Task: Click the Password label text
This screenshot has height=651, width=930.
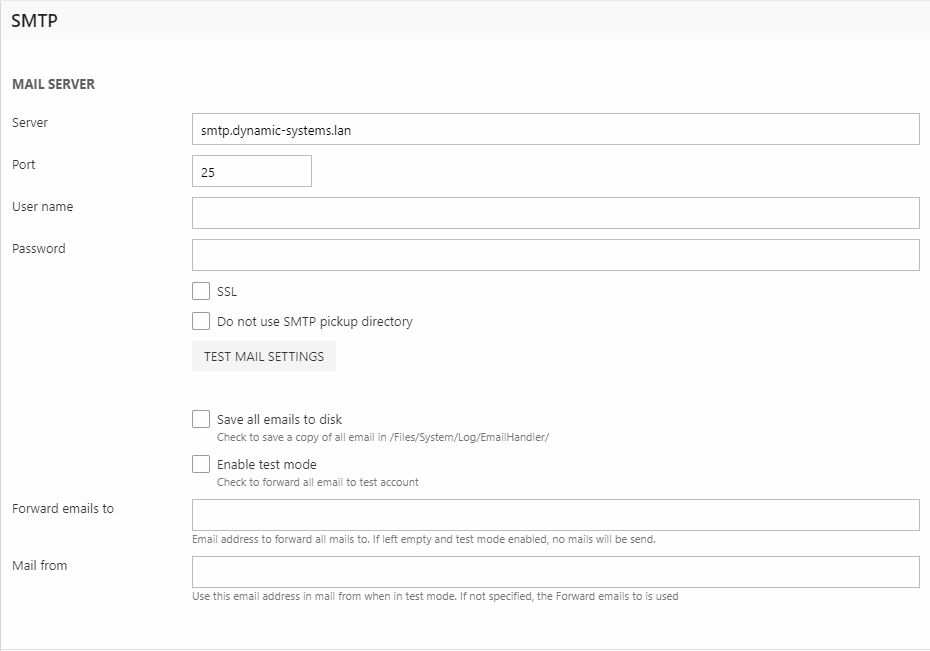Action: click(39, 249)
